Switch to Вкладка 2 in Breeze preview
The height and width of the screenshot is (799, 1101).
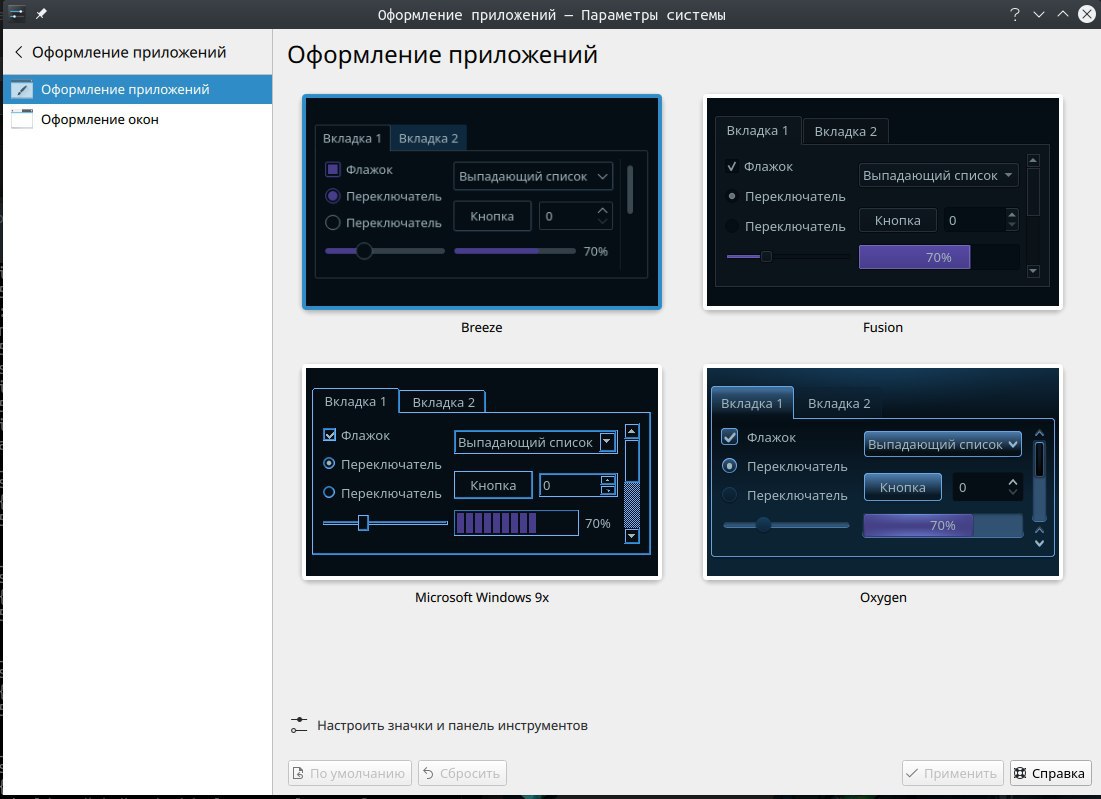point(428,138)
